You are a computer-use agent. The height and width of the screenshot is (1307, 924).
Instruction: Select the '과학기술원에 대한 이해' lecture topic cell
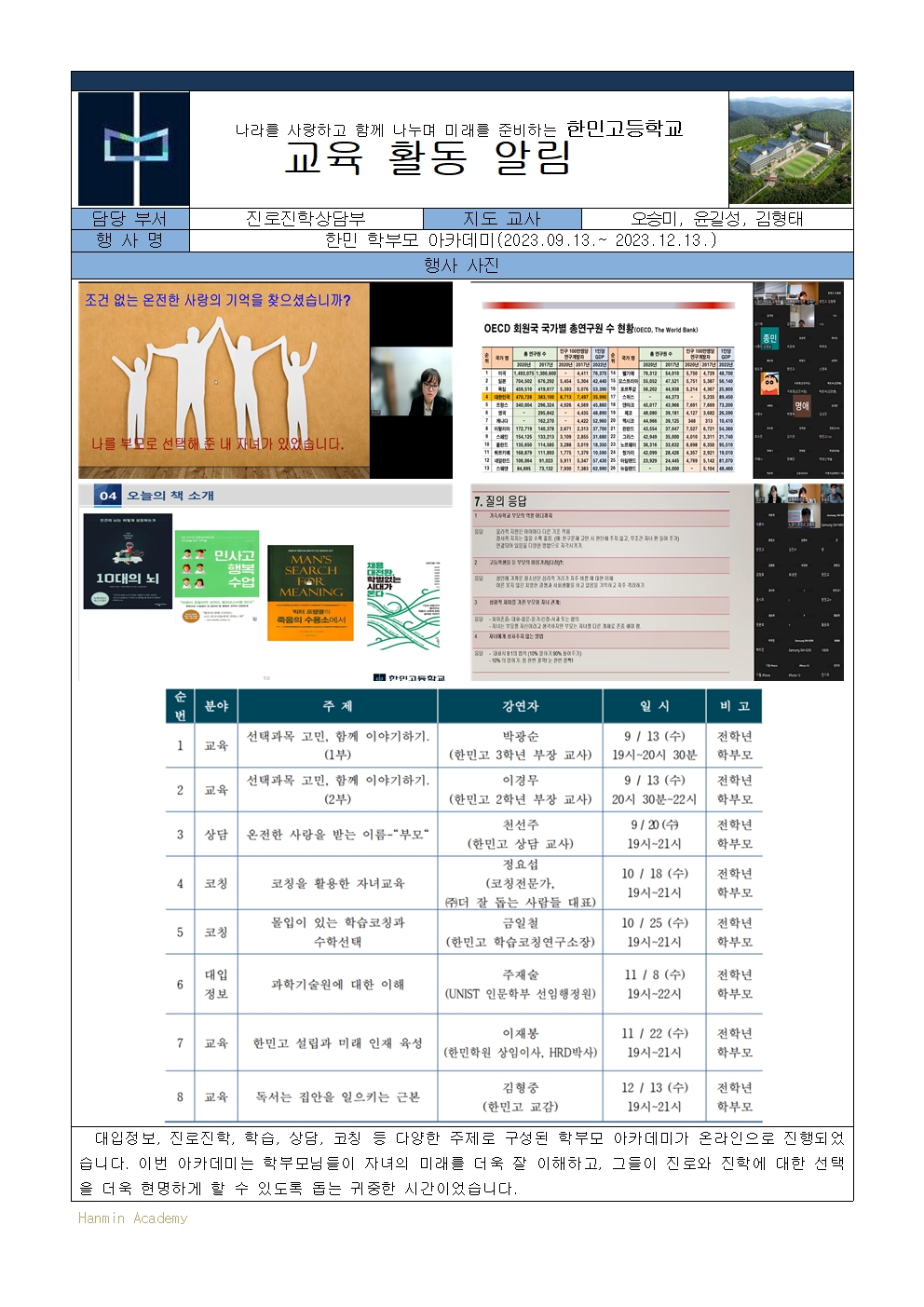pyautogui.click(x=337, y=984)
